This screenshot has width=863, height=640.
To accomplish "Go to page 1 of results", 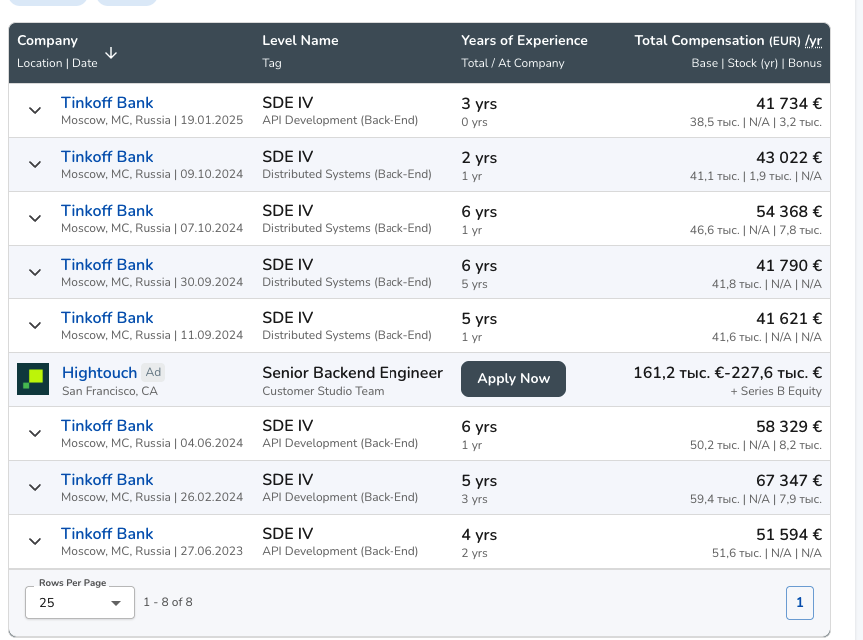I will (800, 603).
